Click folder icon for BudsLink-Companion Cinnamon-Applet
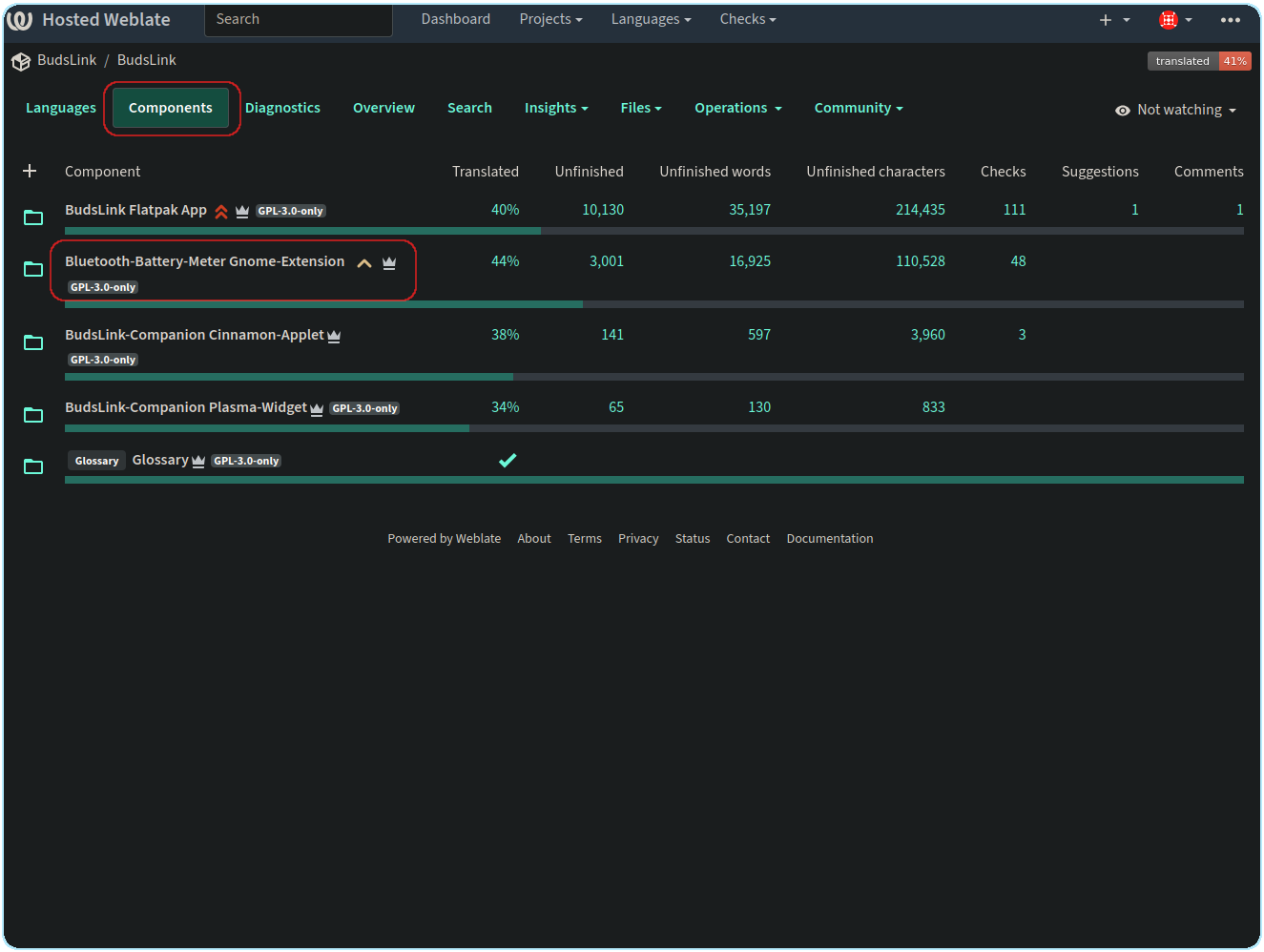The width and height of the screenshot is (1264, 952). coord(33,342)
